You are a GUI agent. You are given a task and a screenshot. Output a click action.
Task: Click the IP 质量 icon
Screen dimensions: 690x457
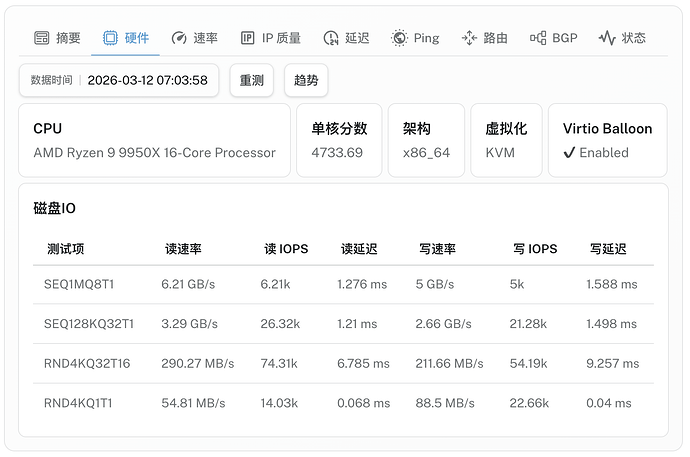tap(247, 38)
